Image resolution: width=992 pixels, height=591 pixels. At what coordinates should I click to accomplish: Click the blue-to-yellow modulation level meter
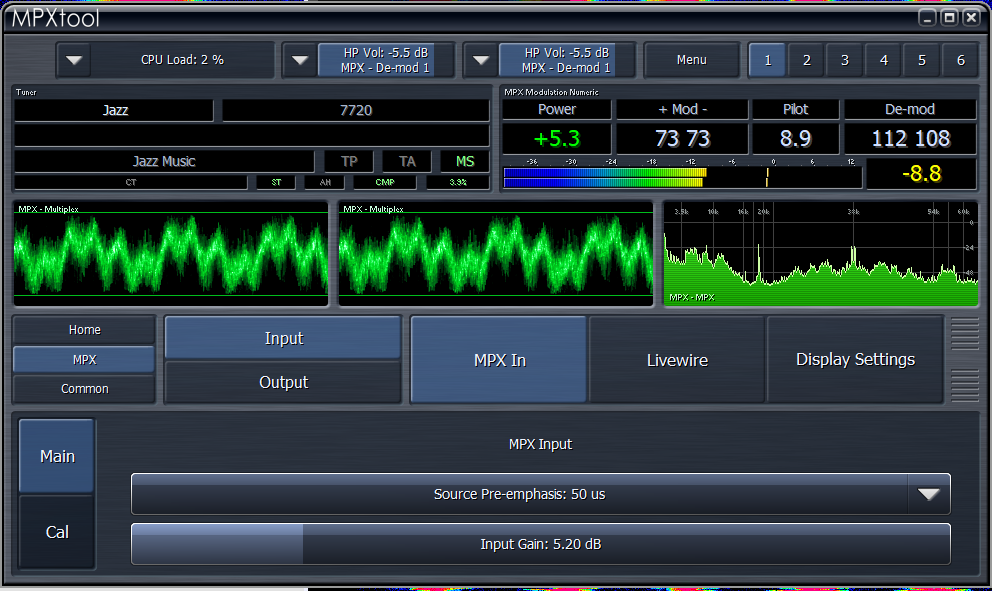point(683,178)
